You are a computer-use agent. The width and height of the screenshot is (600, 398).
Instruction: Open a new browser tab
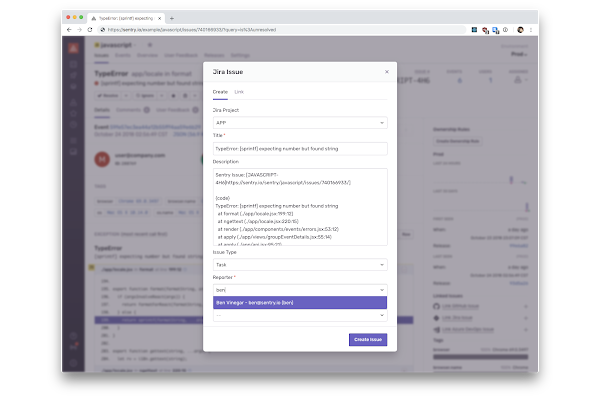(x=172, y=18)
